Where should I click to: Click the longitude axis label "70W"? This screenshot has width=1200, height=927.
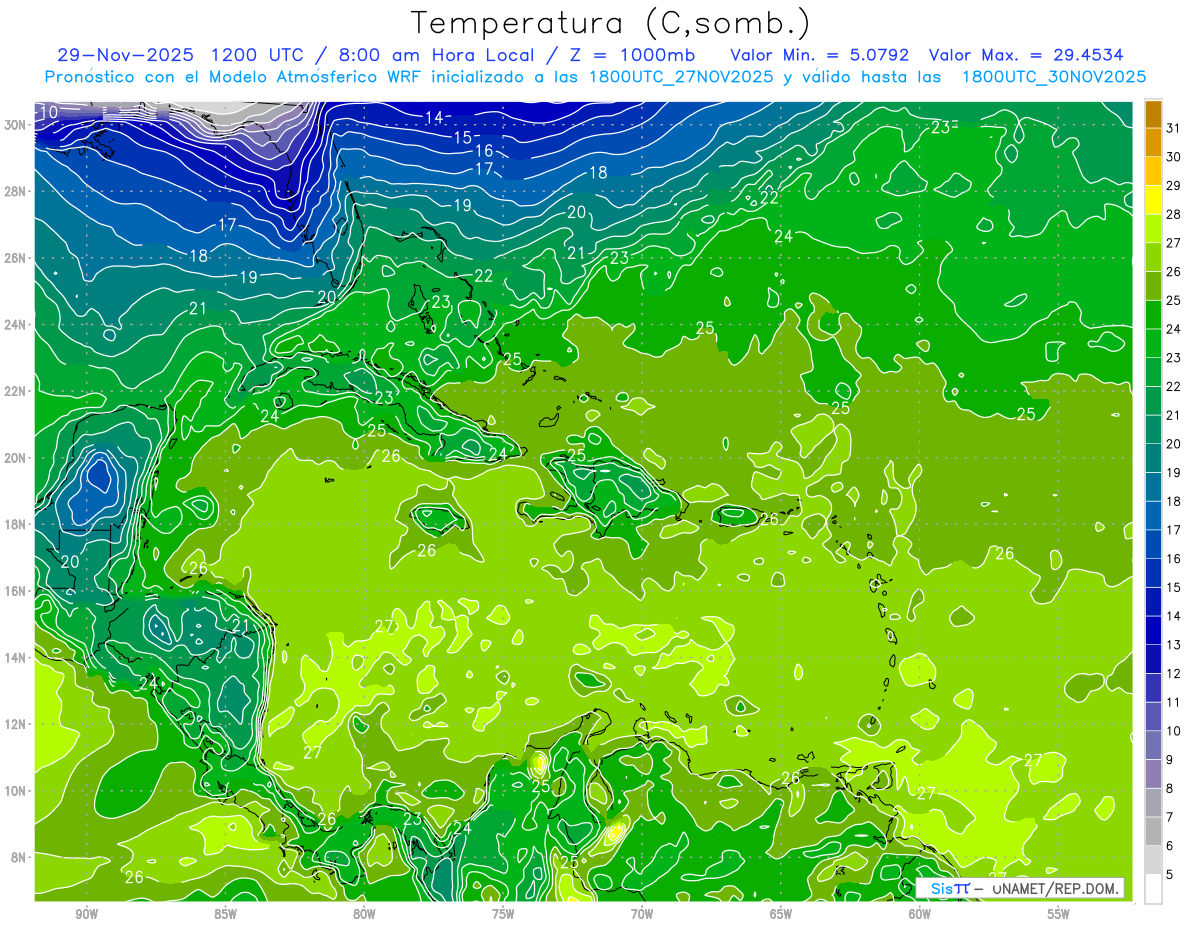coord(642,914)
